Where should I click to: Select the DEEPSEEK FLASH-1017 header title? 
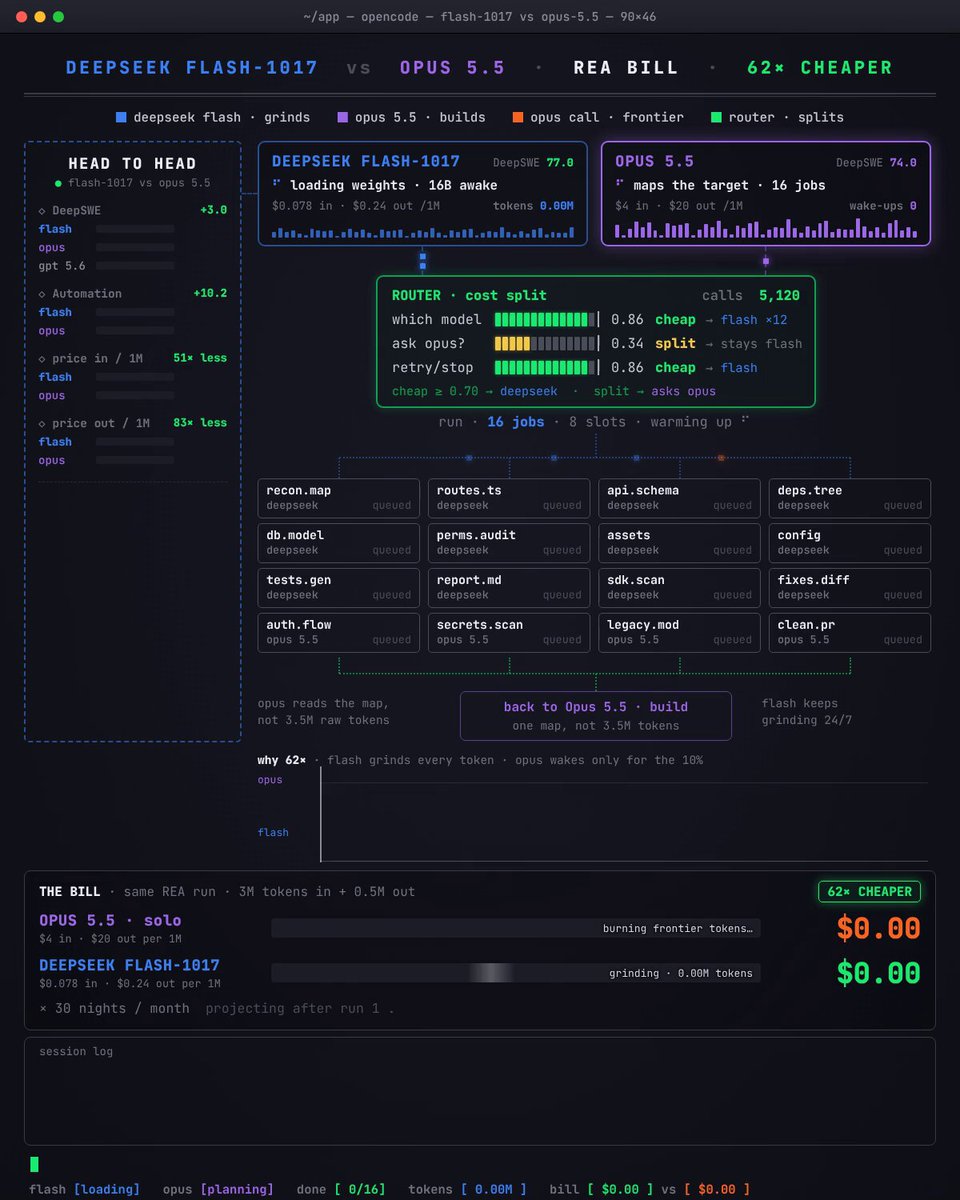click(x=192, y=68)
